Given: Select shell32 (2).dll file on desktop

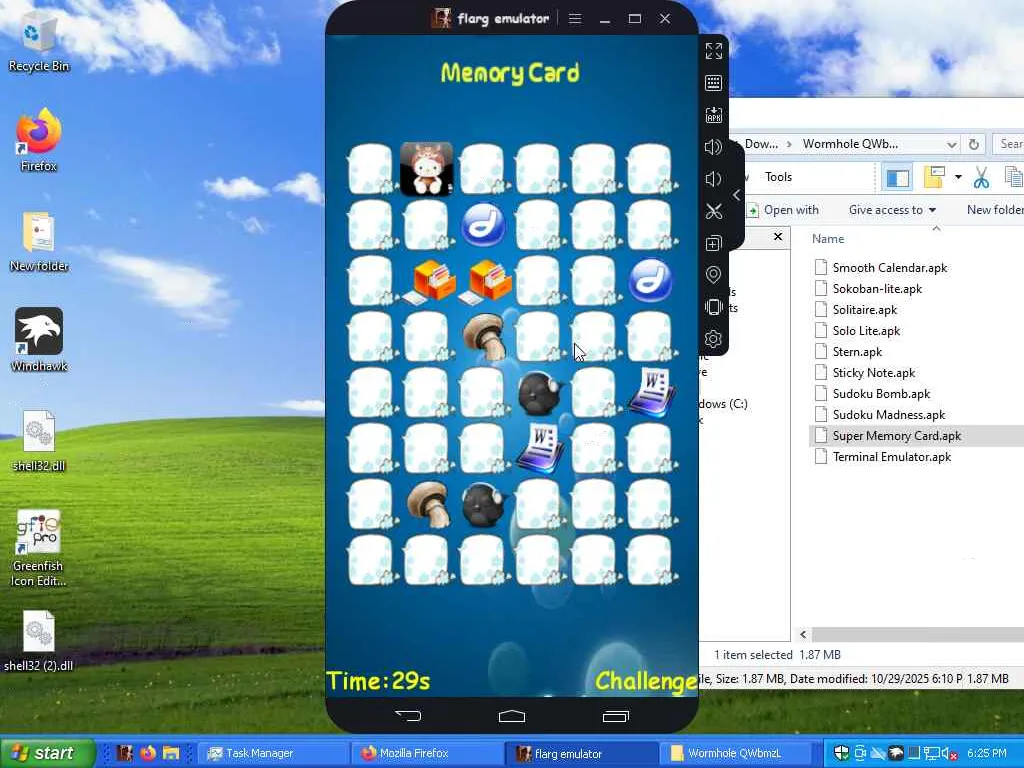Looking at the screenshot, I should coord(39,641).
